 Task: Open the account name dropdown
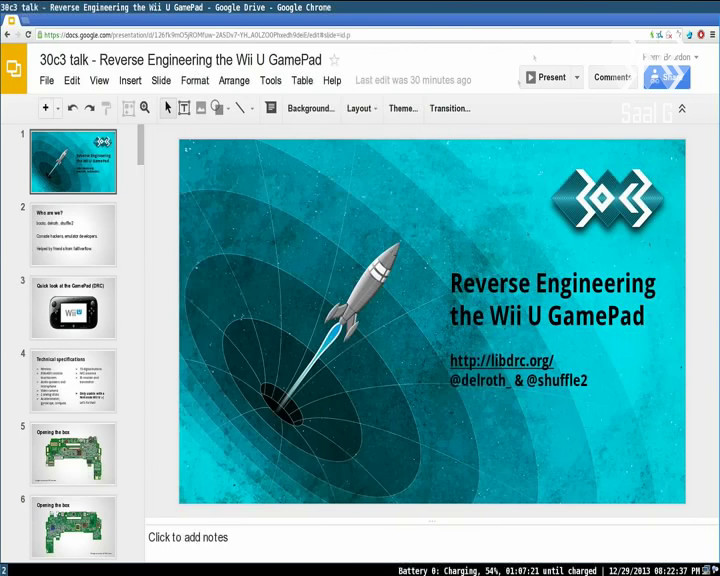pyautogui.click(x=670, y=57)
